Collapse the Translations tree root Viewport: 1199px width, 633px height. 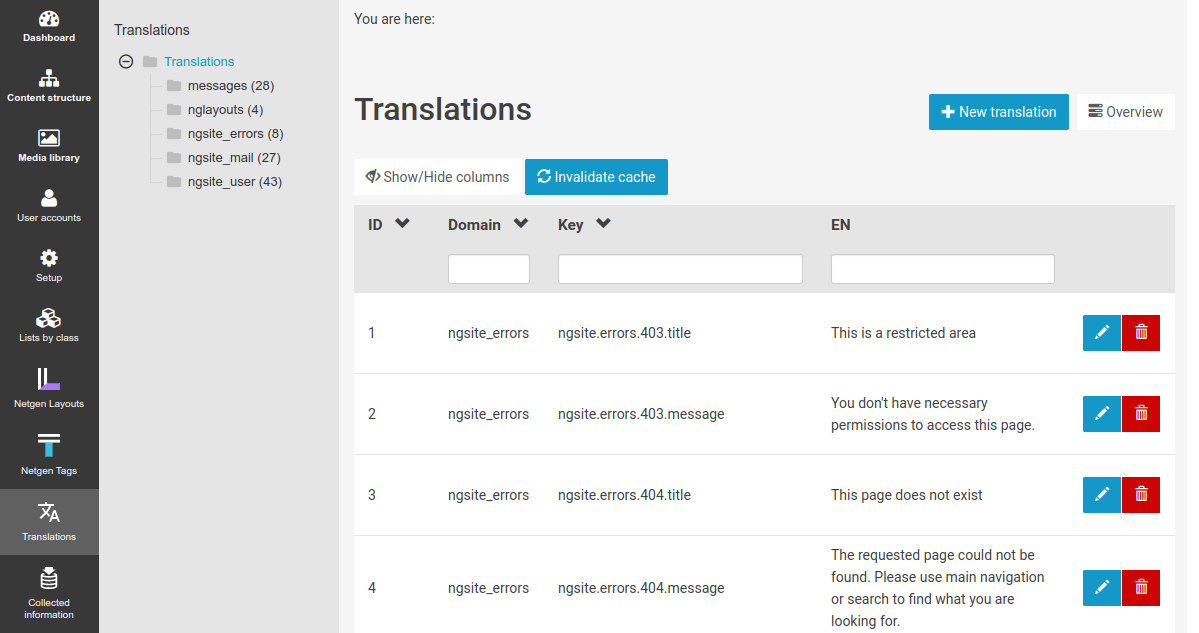point(126,62)
